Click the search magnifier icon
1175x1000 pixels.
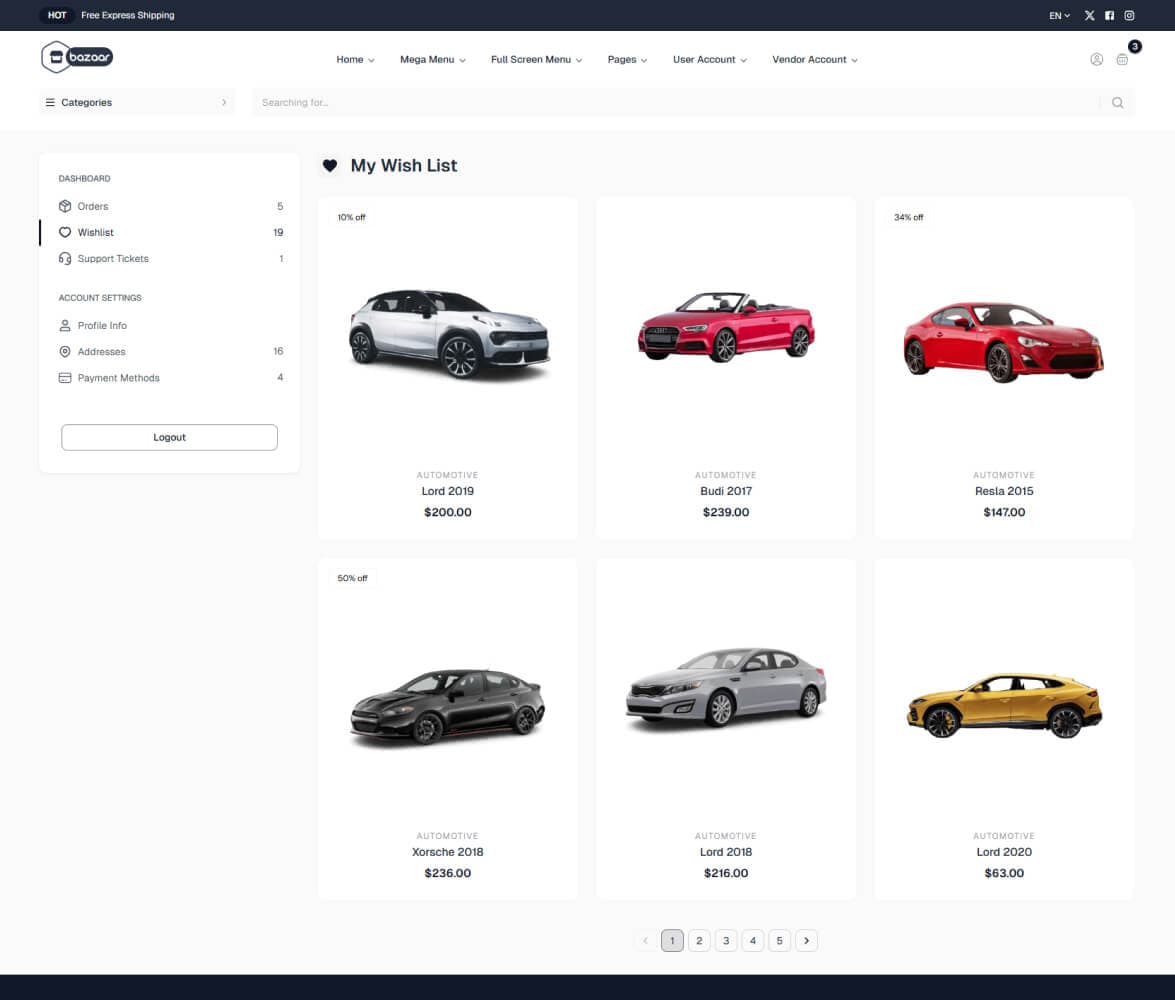click(1117, 102)
